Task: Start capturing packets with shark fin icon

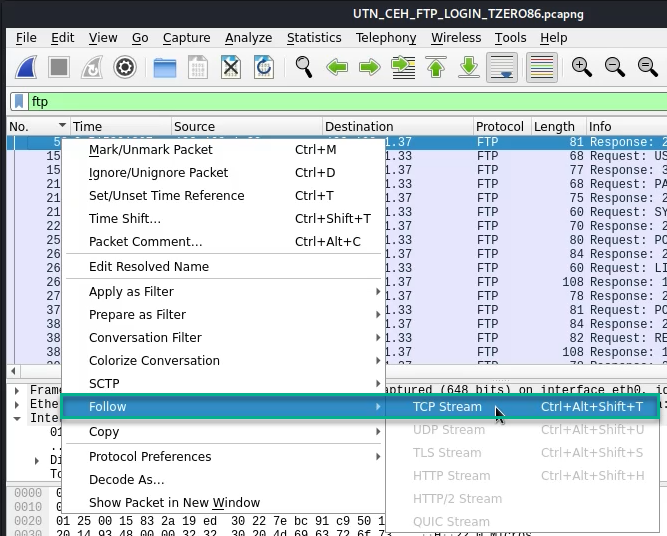Action: pyautogui.click(x=26, y=67)
